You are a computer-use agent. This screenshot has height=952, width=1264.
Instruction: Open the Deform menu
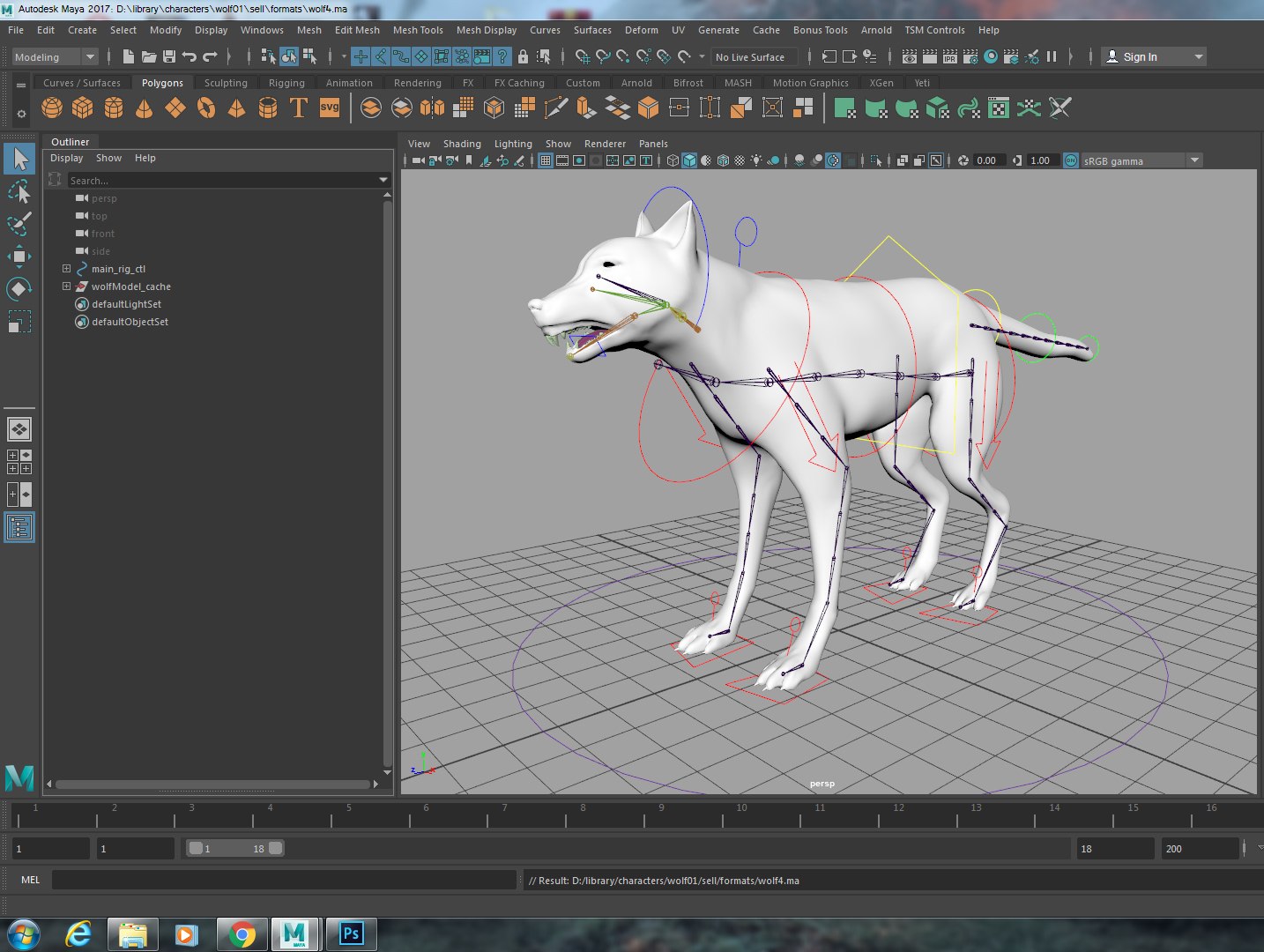pos(642,30)
